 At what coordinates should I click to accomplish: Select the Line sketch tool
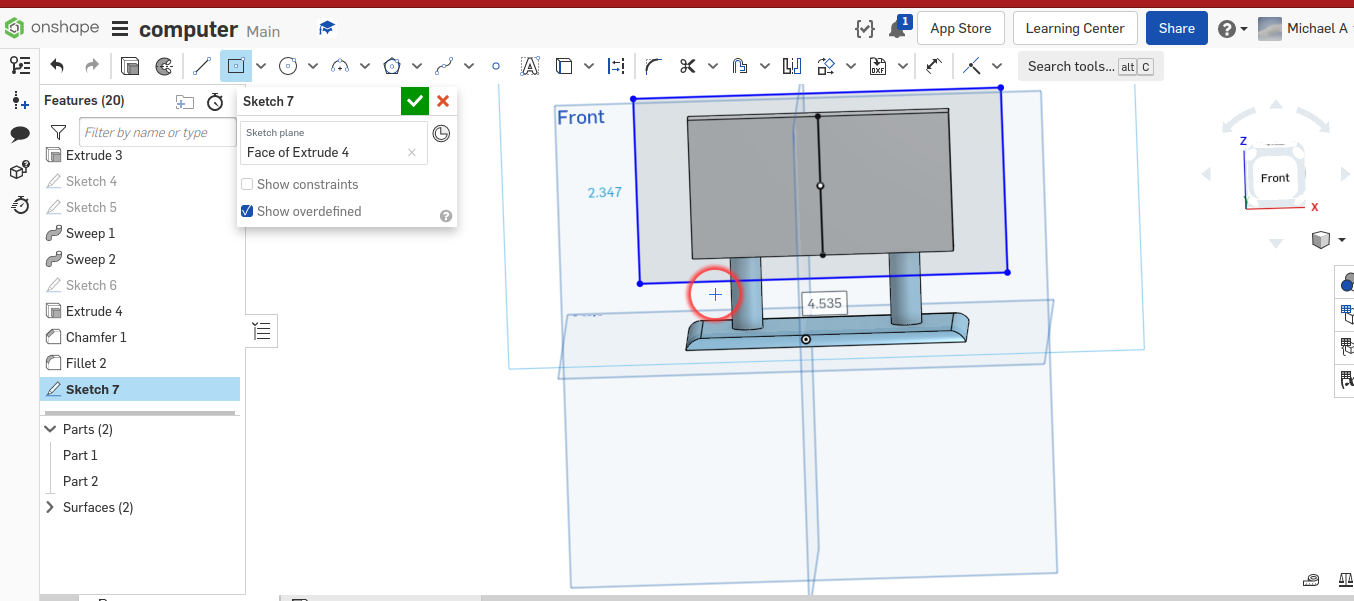(200, 66)
